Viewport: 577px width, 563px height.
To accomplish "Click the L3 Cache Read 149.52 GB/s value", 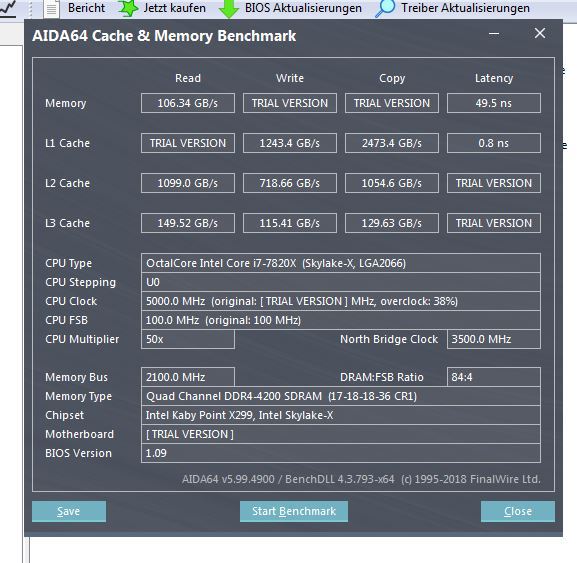I will (x=188, y=223).
